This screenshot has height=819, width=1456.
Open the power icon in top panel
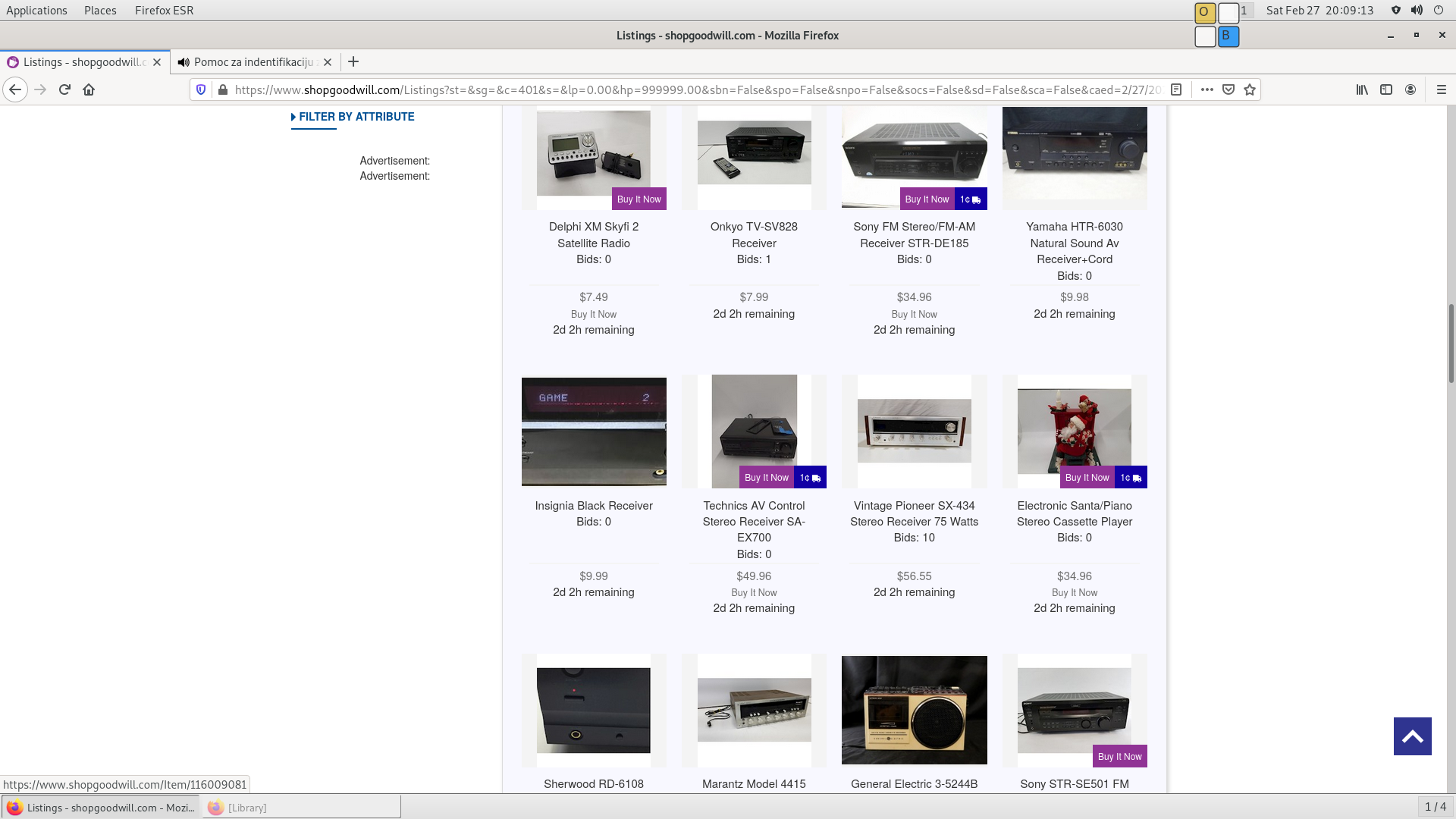1439,11
